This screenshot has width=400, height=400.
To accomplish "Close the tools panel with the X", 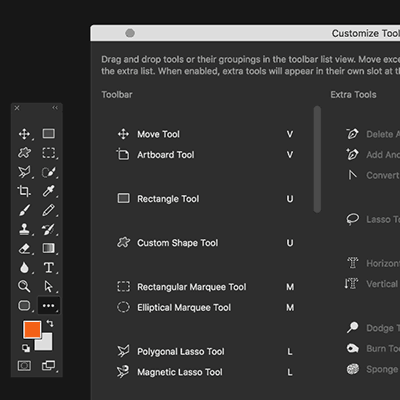I will [x=17, y=108].
